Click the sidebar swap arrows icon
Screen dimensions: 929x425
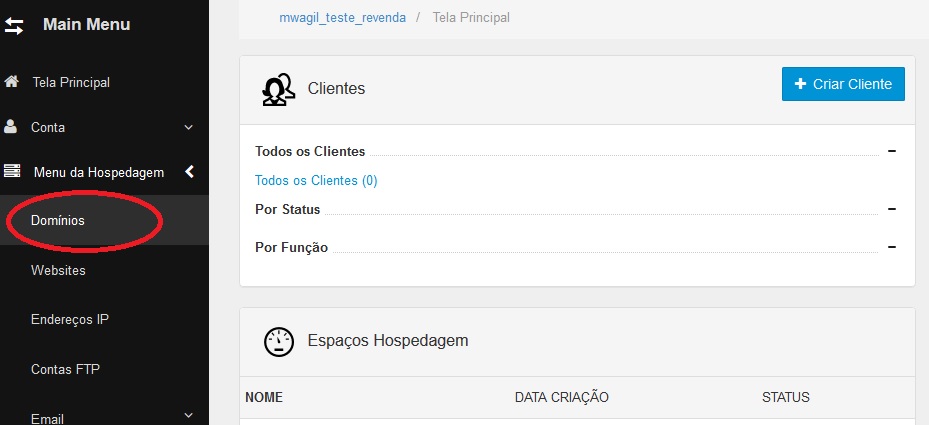14,25
